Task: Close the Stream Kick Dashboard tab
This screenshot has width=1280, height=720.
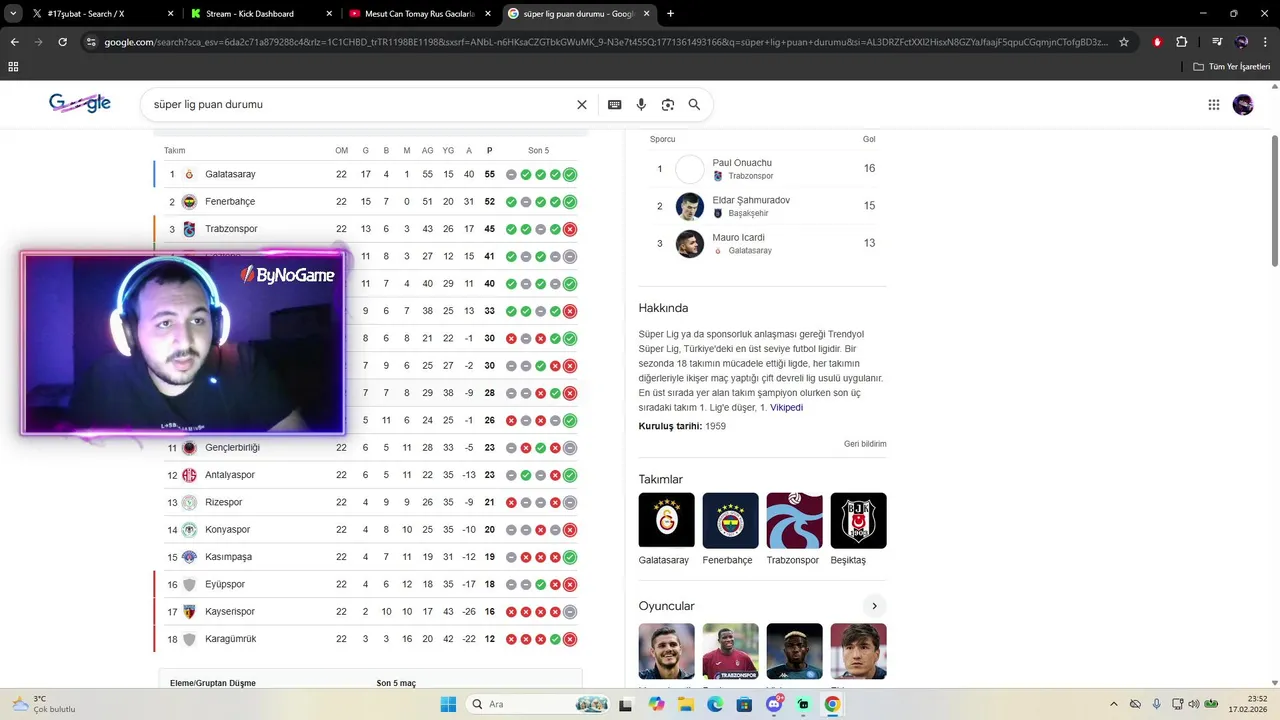Action: 329,14
